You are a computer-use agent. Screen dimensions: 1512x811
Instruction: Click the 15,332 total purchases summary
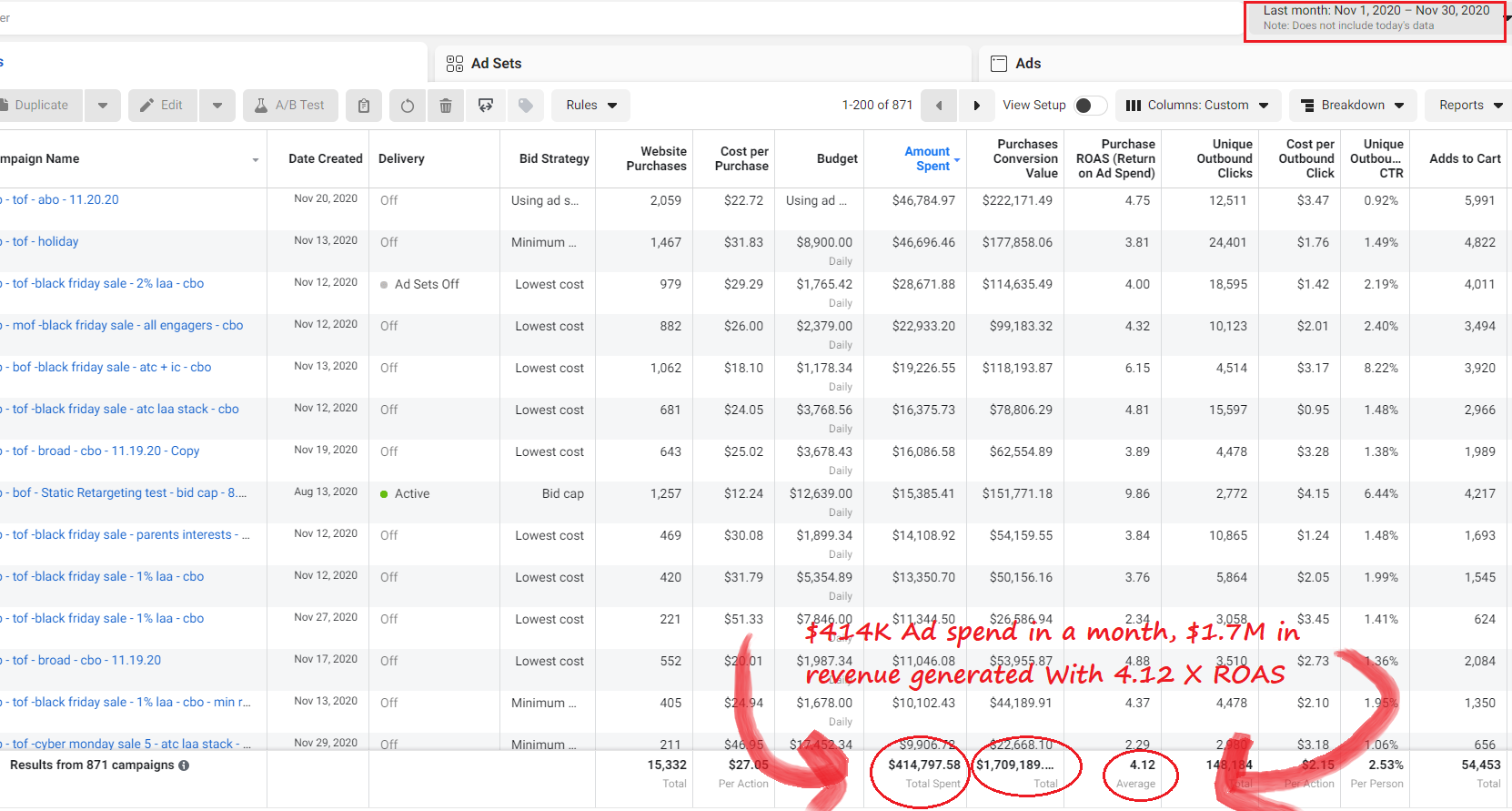(x=667, y=765)
